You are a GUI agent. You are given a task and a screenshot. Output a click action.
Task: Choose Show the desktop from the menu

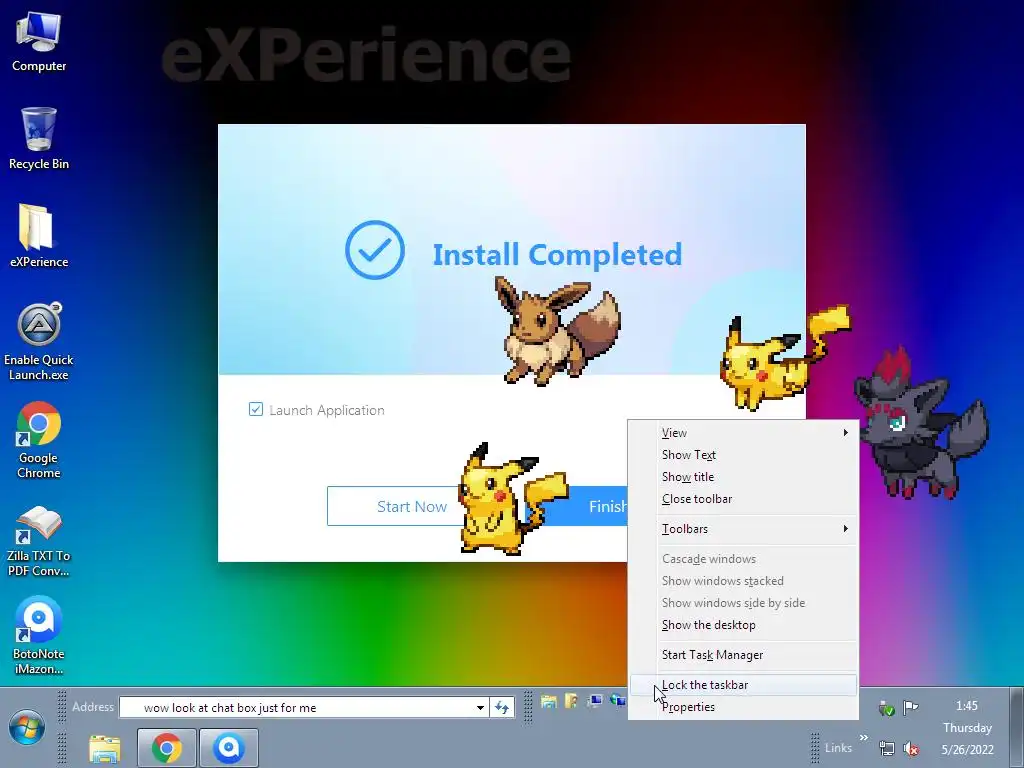pos(743,625)
